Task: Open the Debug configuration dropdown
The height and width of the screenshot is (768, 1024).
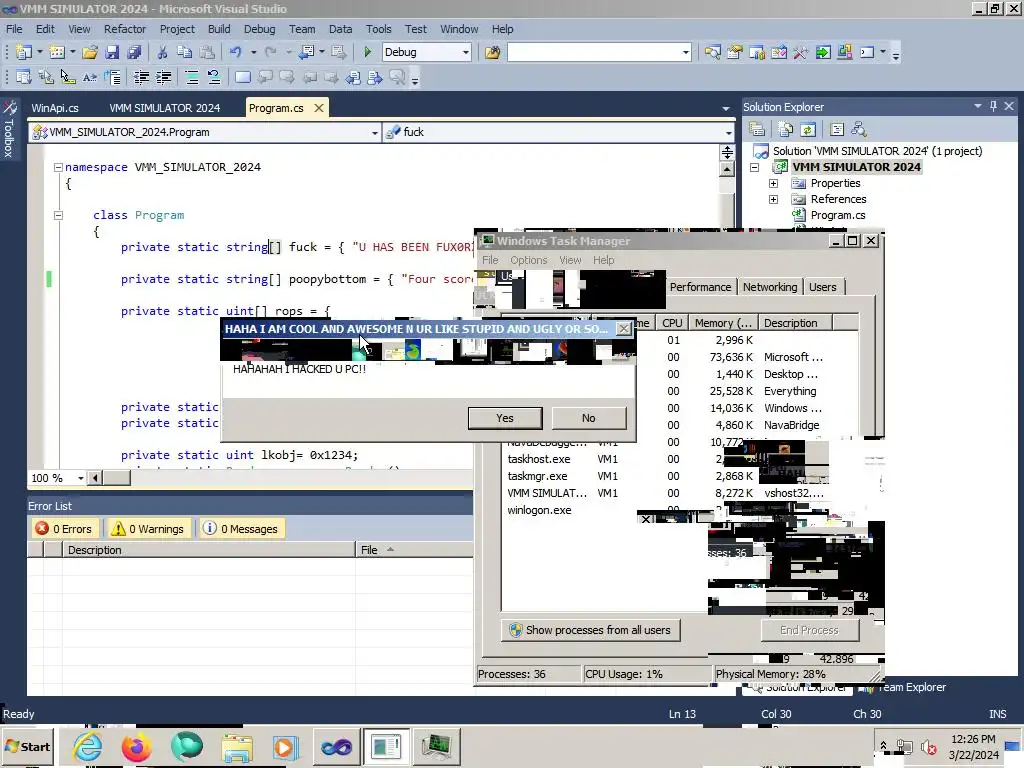Action: point(466,52)
